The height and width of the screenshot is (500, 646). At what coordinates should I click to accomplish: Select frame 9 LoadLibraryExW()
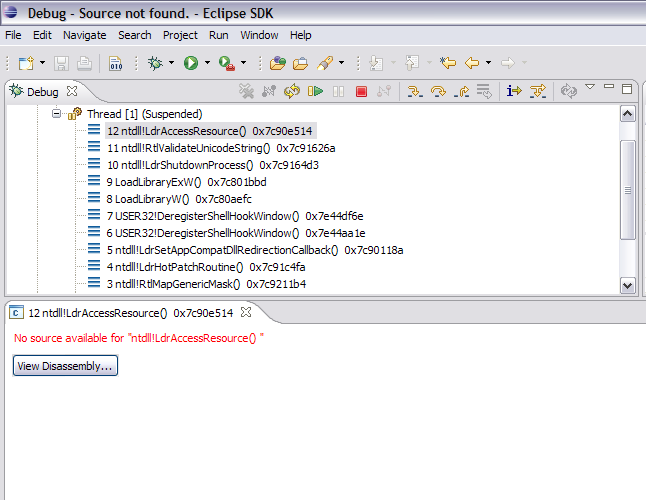[x=186, y=182]
